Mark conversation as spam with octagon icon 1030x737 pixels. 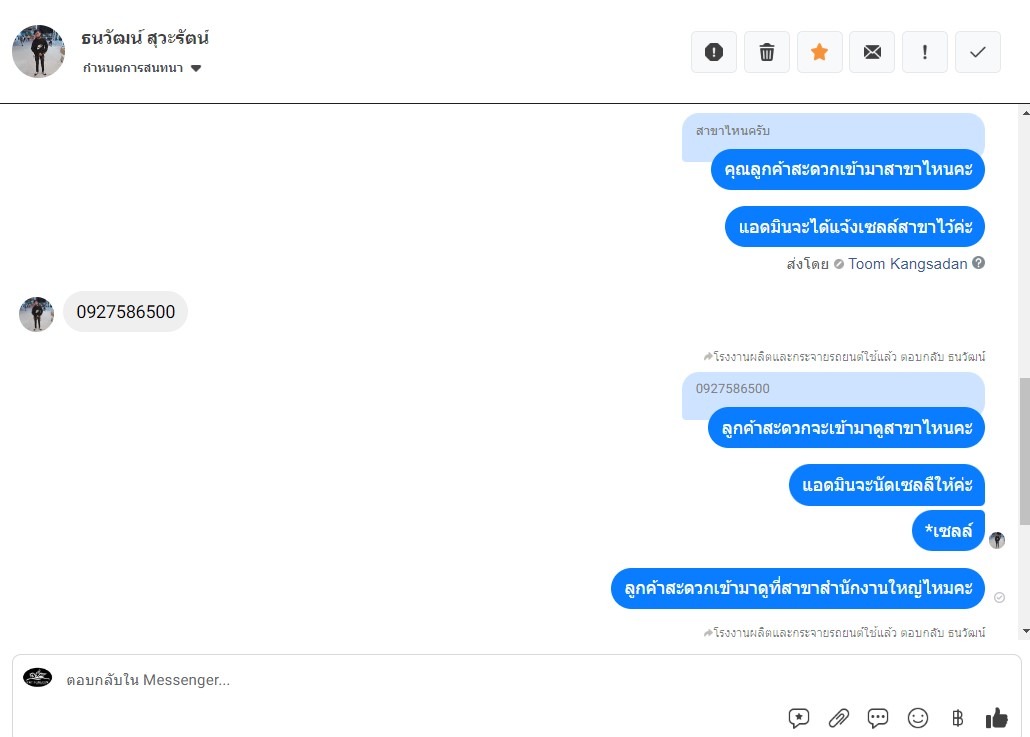point(714,52)
